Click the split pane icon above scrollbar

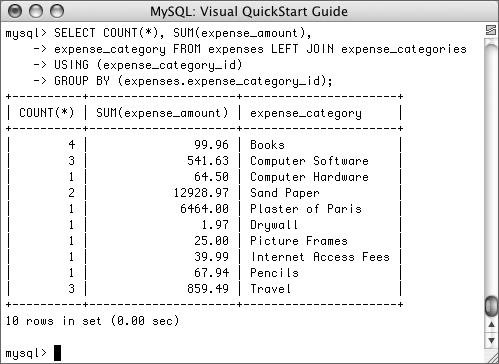[491, 30]
